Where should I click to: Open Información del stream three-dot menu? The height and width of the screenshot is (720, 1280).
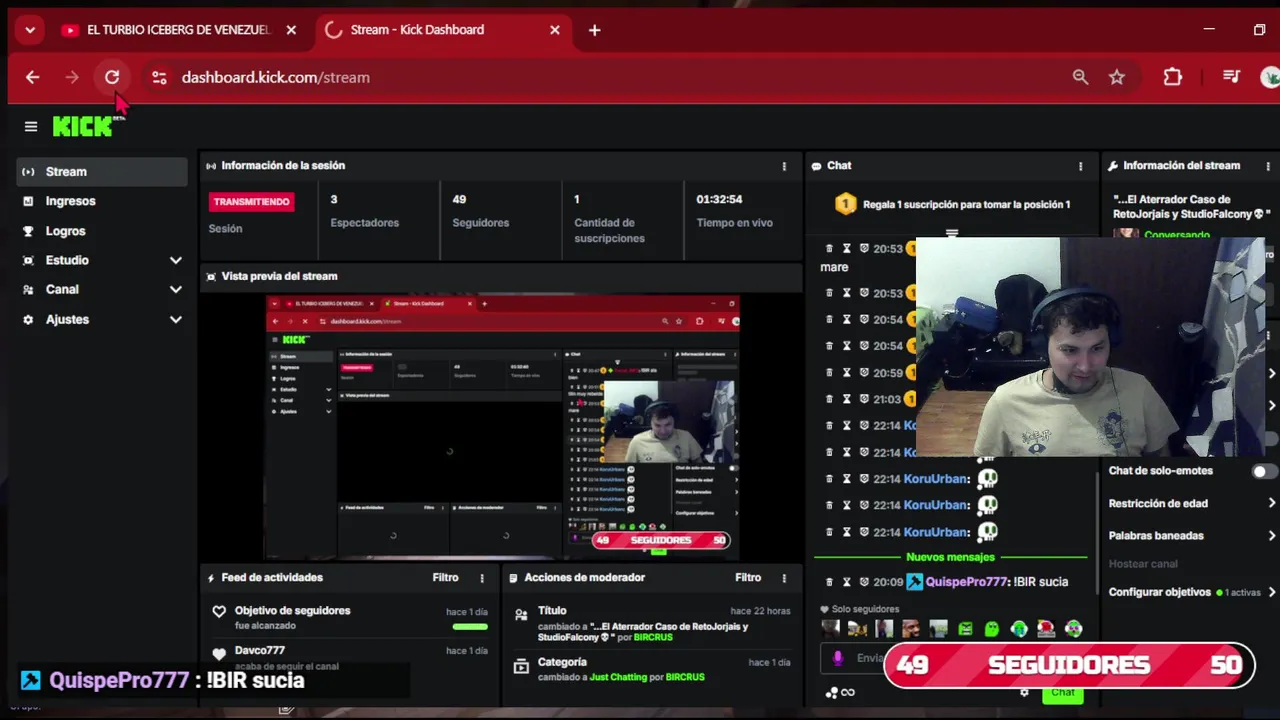[x=1268, y=166]
